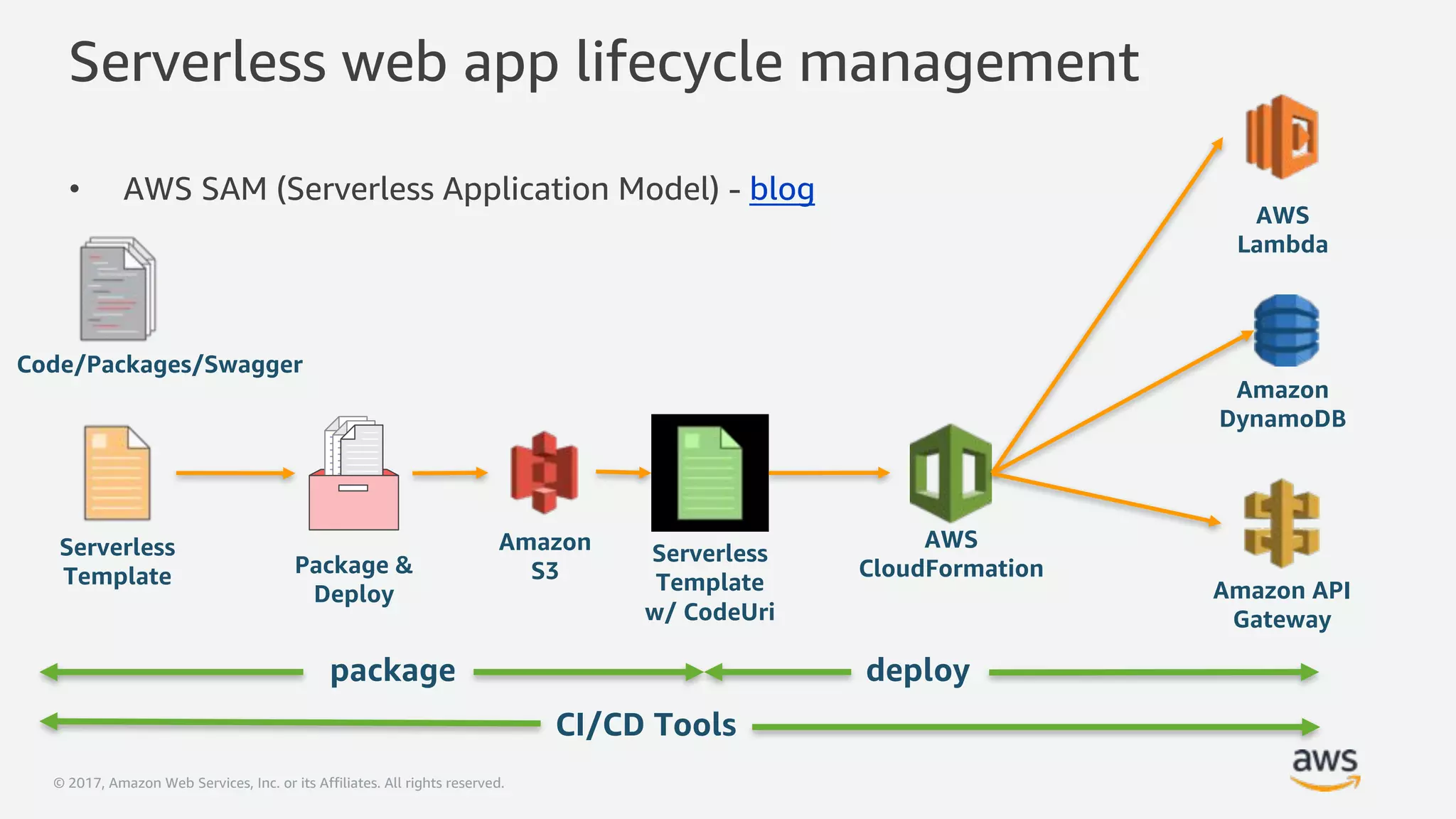Click the green template icon on black square
Viewport: 1456px width, 819px height.
(710, 473)
